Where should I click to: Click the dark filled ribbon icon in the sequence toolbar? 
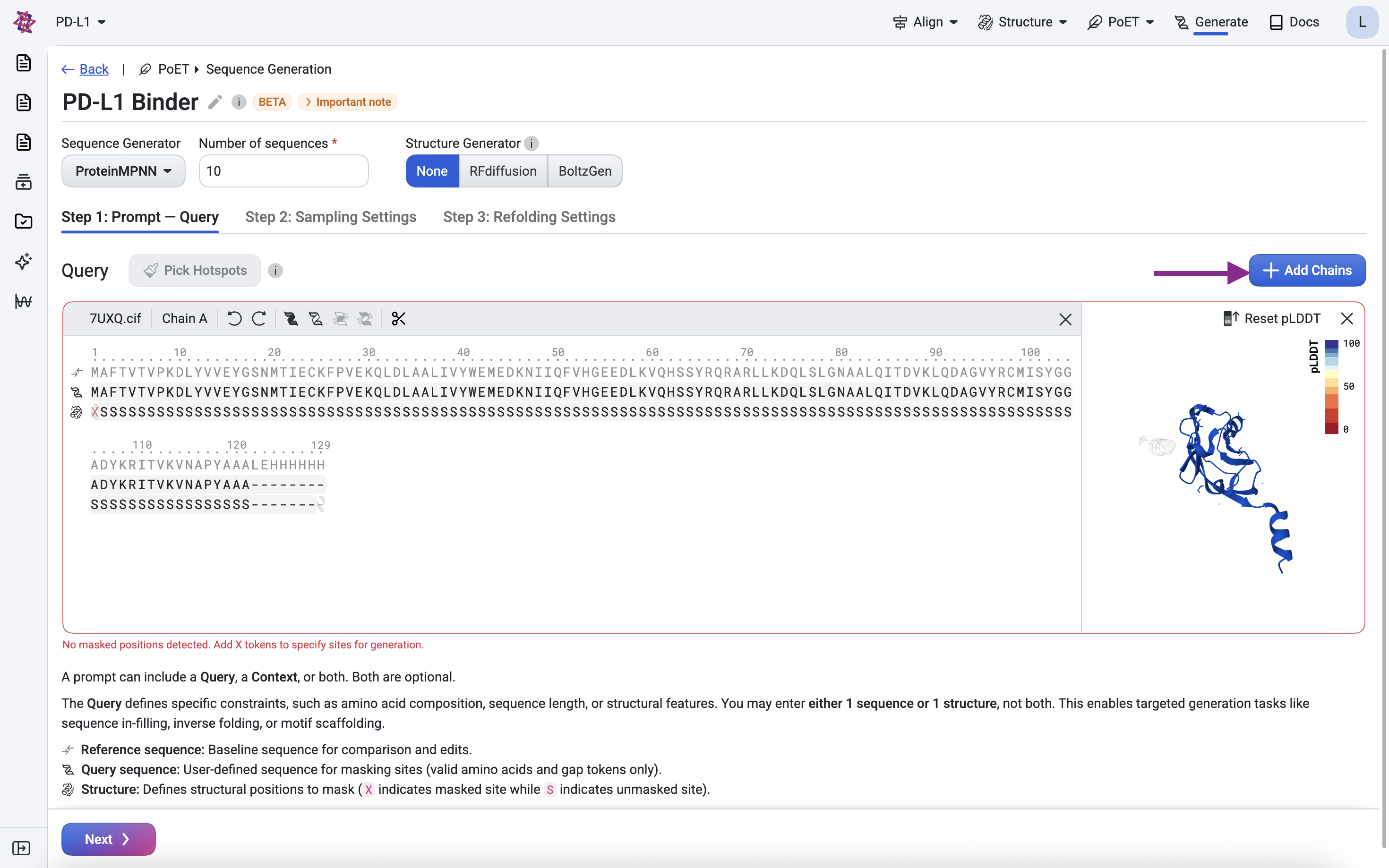tap(291, 319)
